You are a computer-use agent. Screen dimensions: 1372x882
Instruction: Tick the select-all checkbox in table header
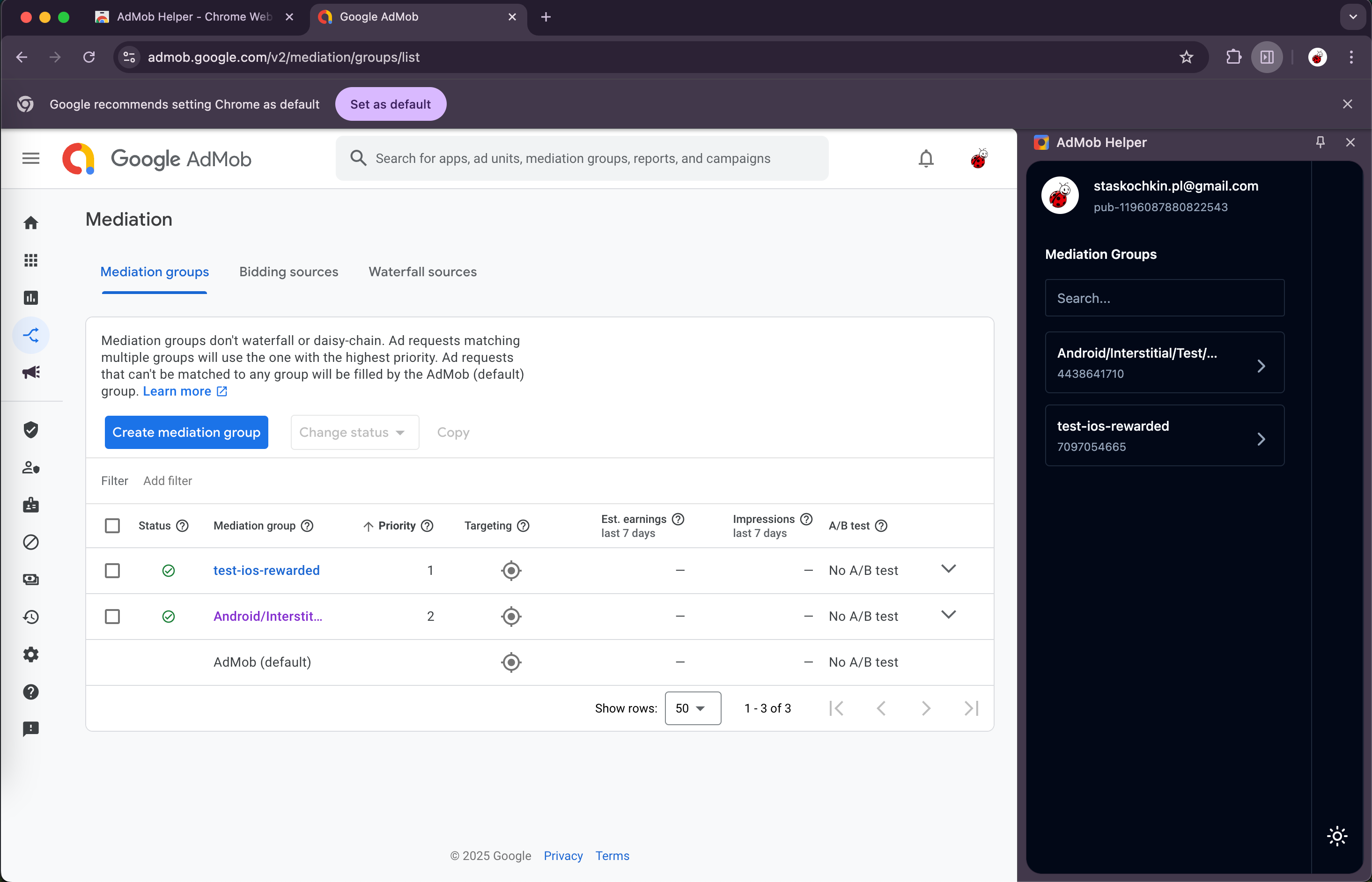(112, 526)
